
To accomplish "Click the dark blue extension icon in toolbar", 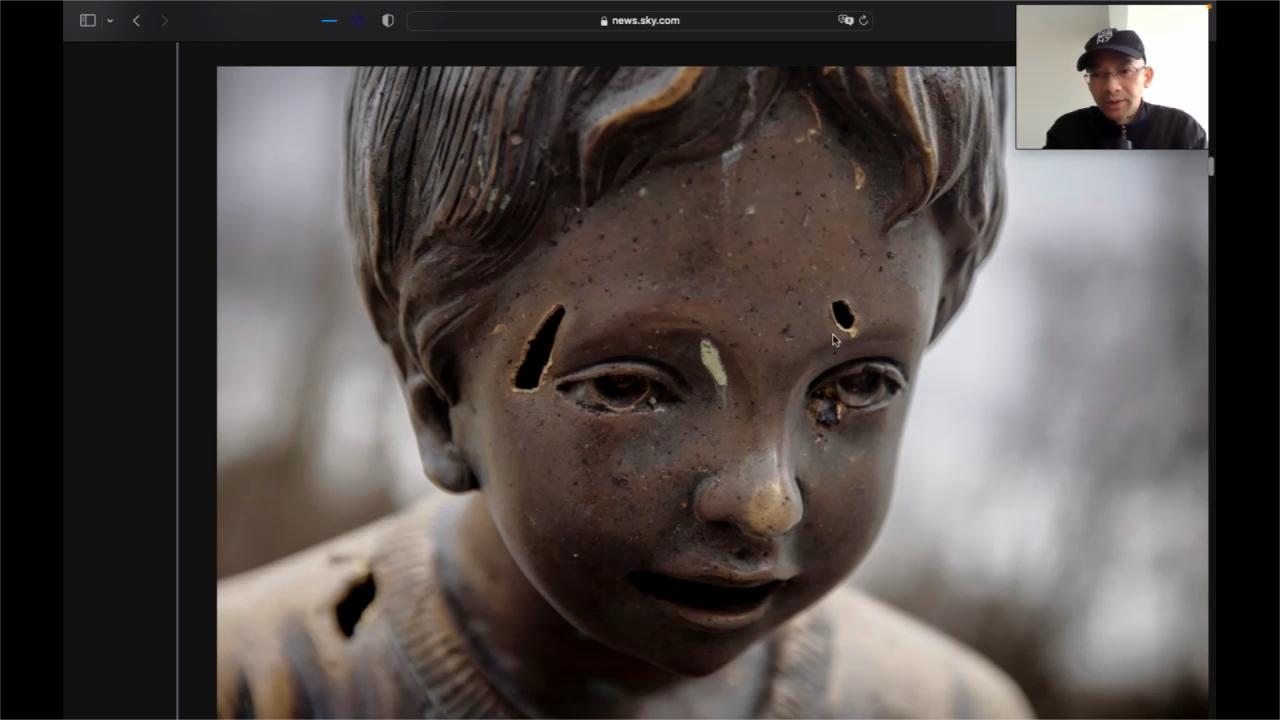I will click(357, 20).
